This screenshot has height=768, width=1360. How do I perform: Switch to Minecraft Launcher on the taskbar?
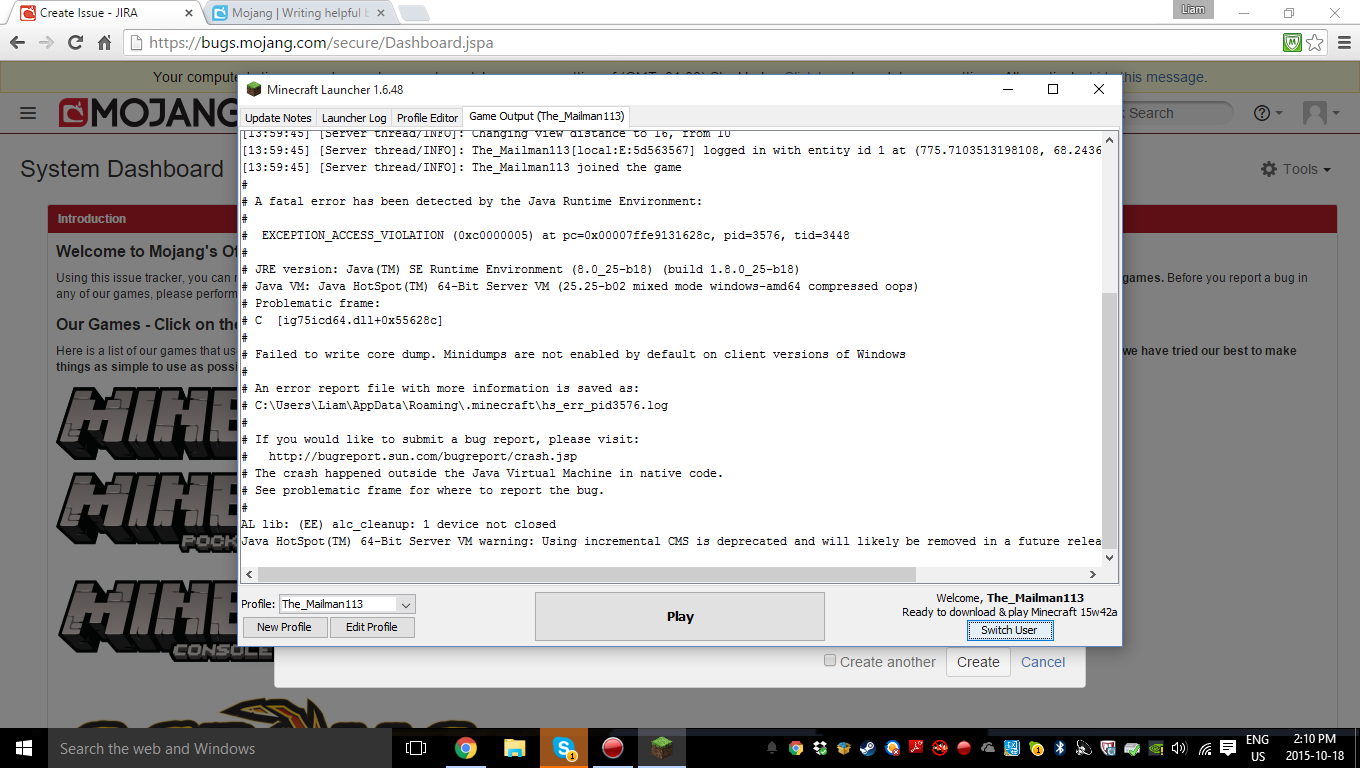(x=661, y=748)
